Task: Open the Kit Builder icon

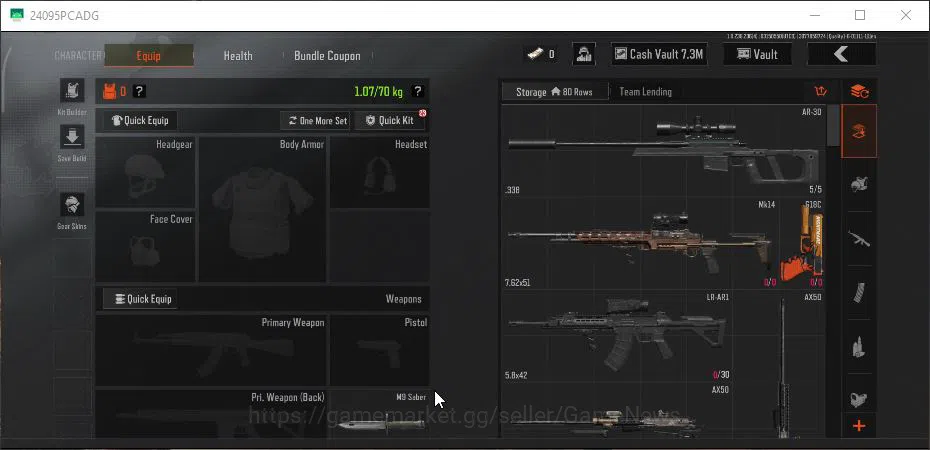Action: pos(72,91)
